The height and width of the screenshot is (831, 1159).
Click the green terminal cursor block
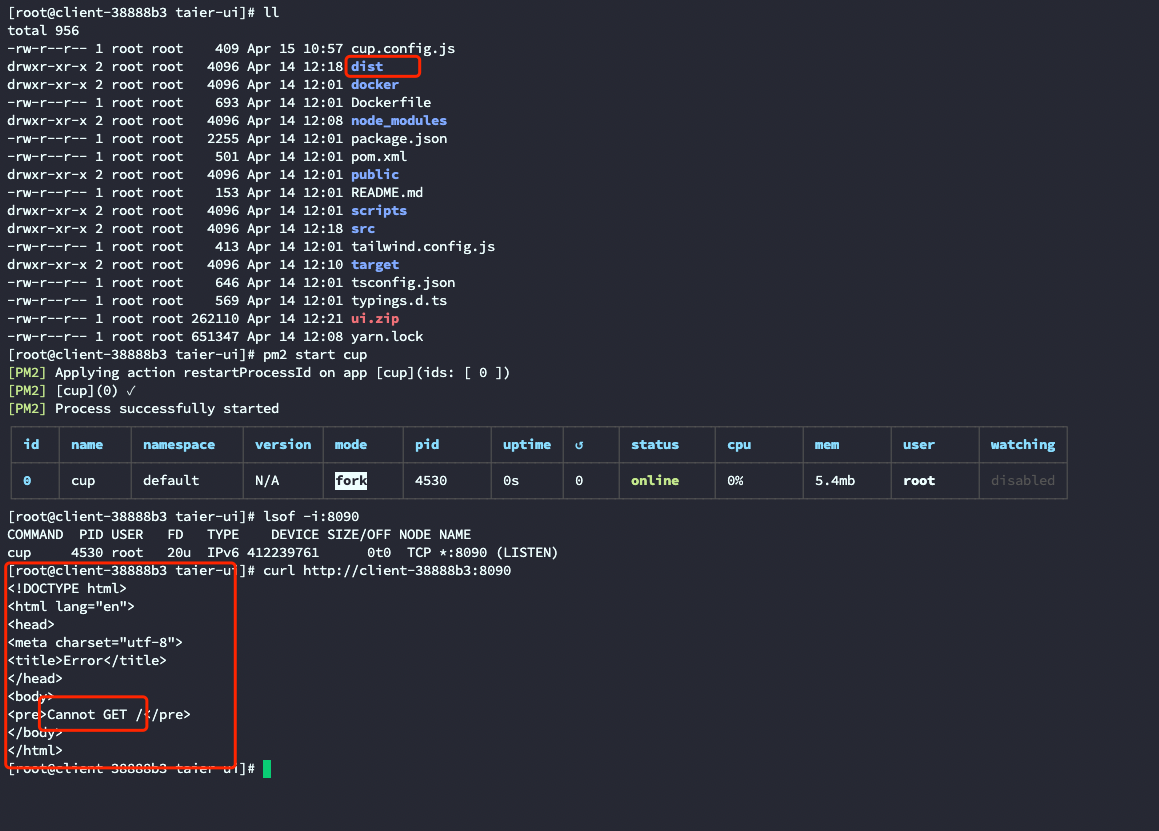click(266, 769)
